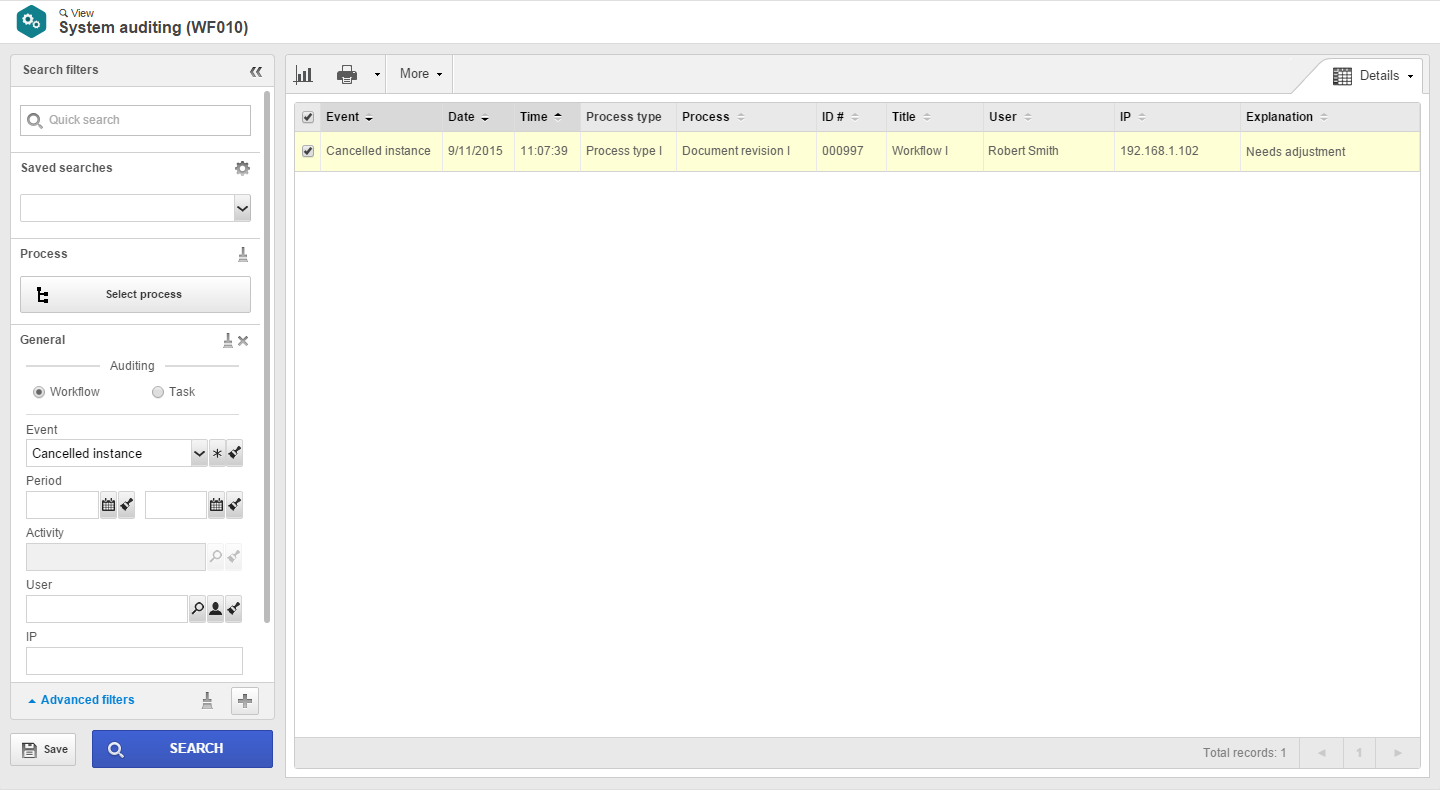This screenshot has width=1440, height=790.
Task: Sort by the Date column
Action: click(x=478, y=117)
